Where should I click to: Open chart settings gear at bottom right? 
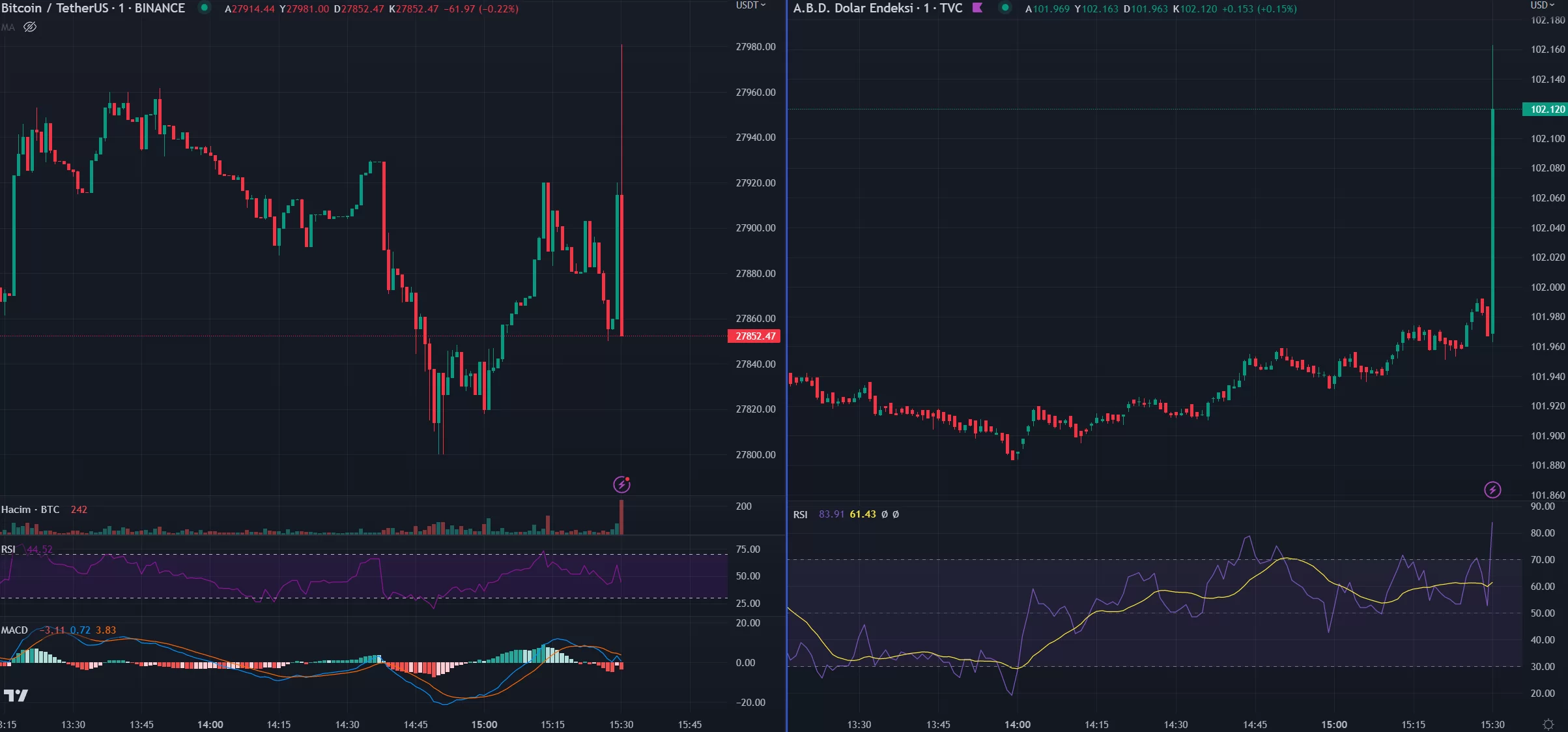tap(1548, 724)
